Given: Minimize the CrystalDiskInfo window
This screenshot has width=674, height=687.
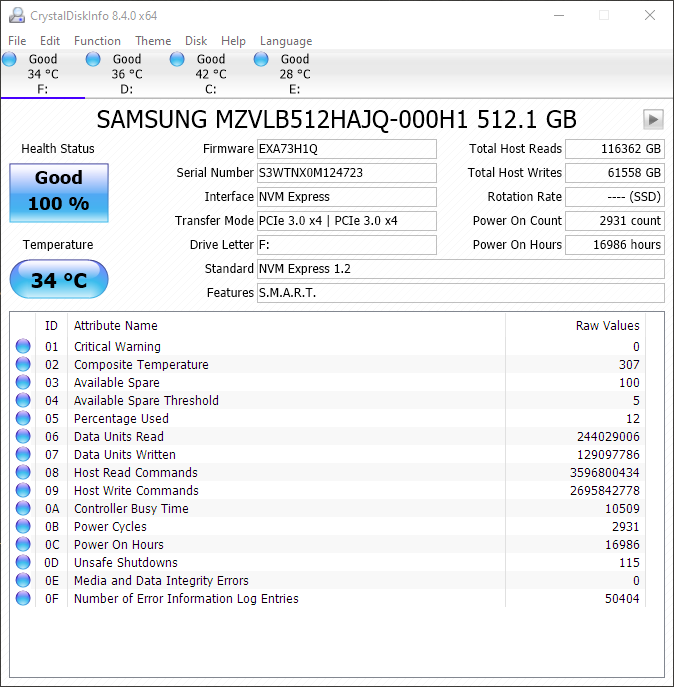Looking at the screenshot, I should (559, 15).
